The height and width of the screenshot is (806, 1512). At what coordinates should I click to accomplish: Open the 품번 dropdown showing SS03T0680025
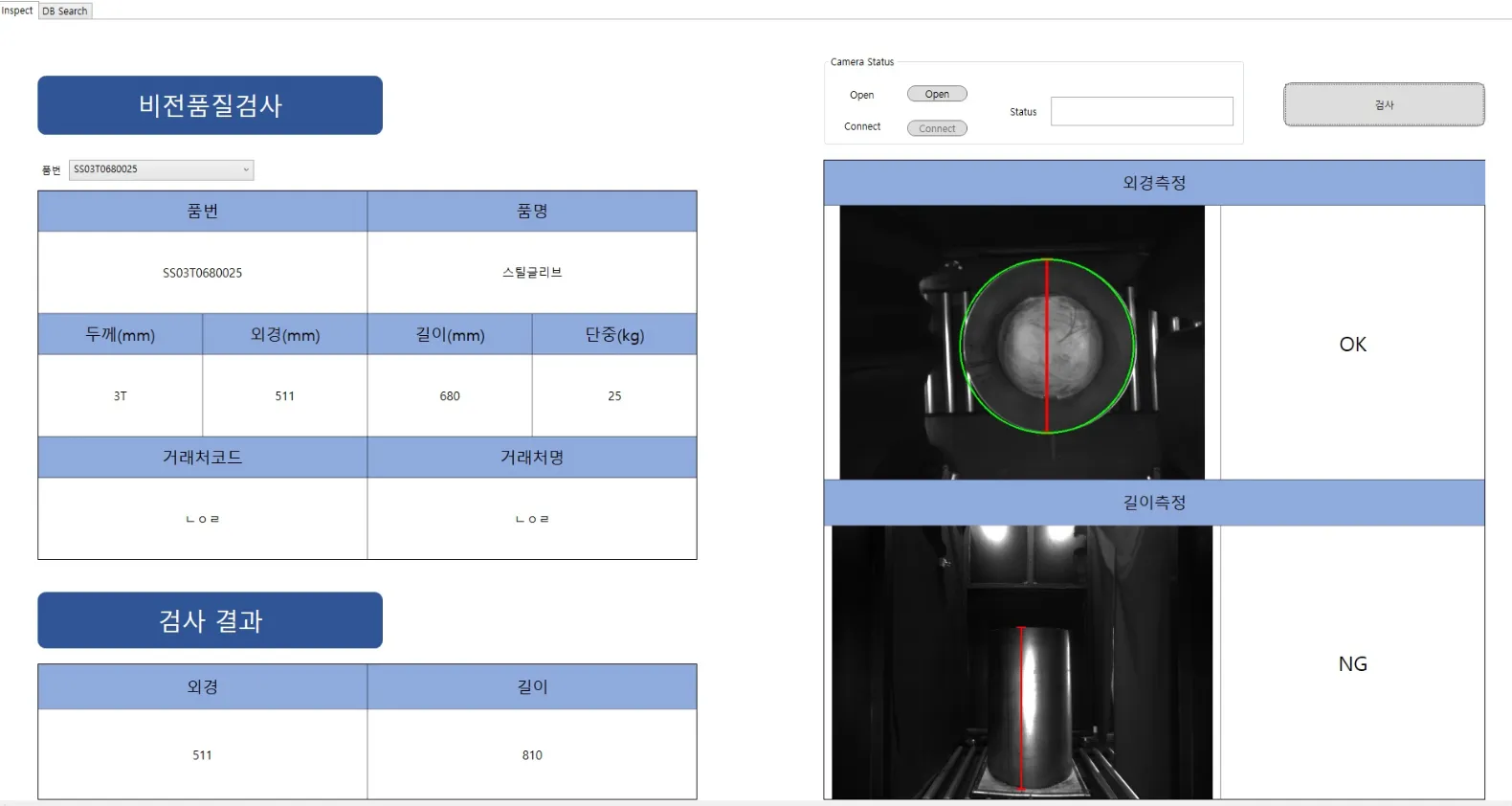click(x=161, y=169)
